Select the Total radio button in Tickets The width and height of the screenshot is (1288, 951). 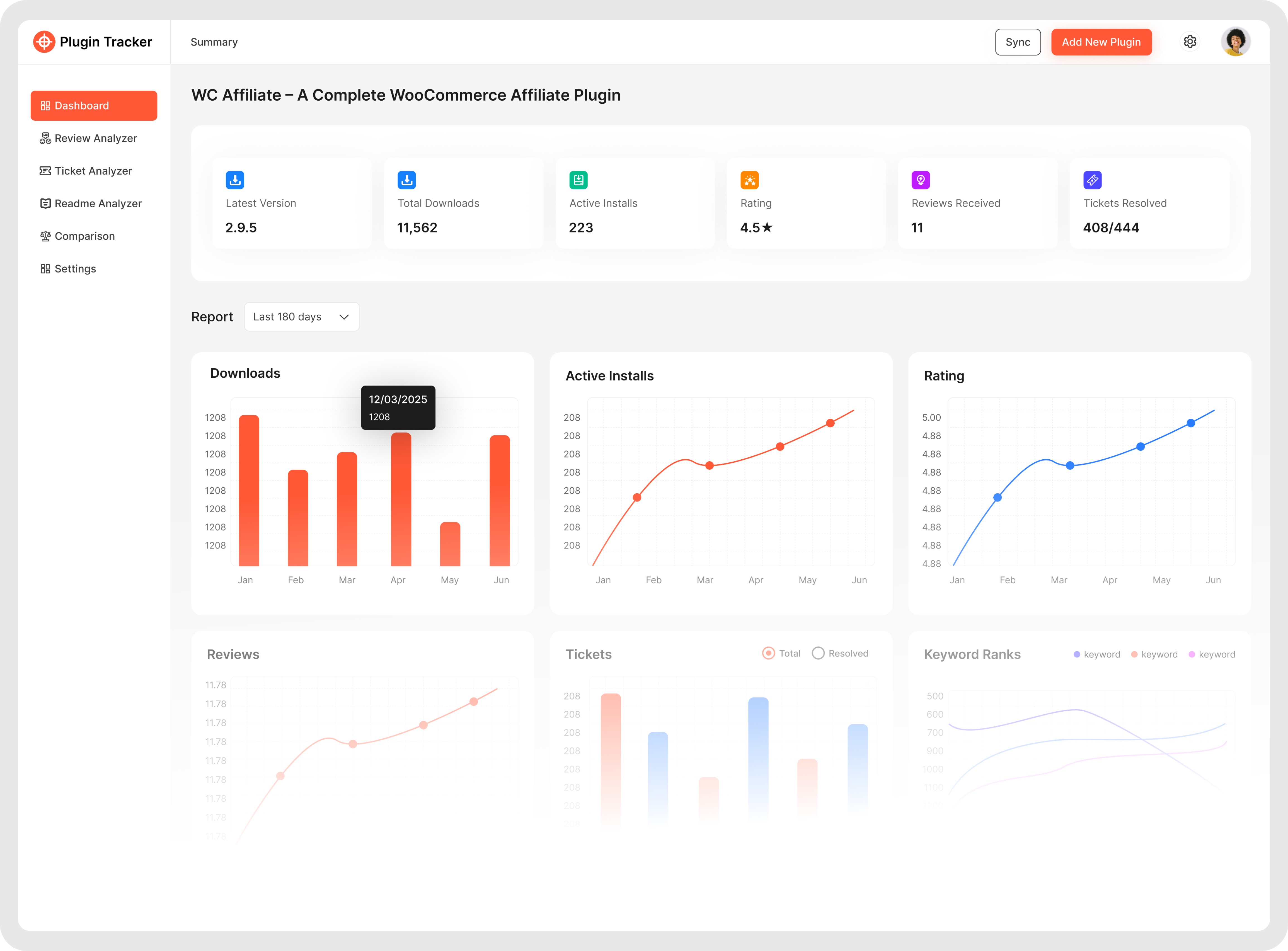(x=768, y=653)
